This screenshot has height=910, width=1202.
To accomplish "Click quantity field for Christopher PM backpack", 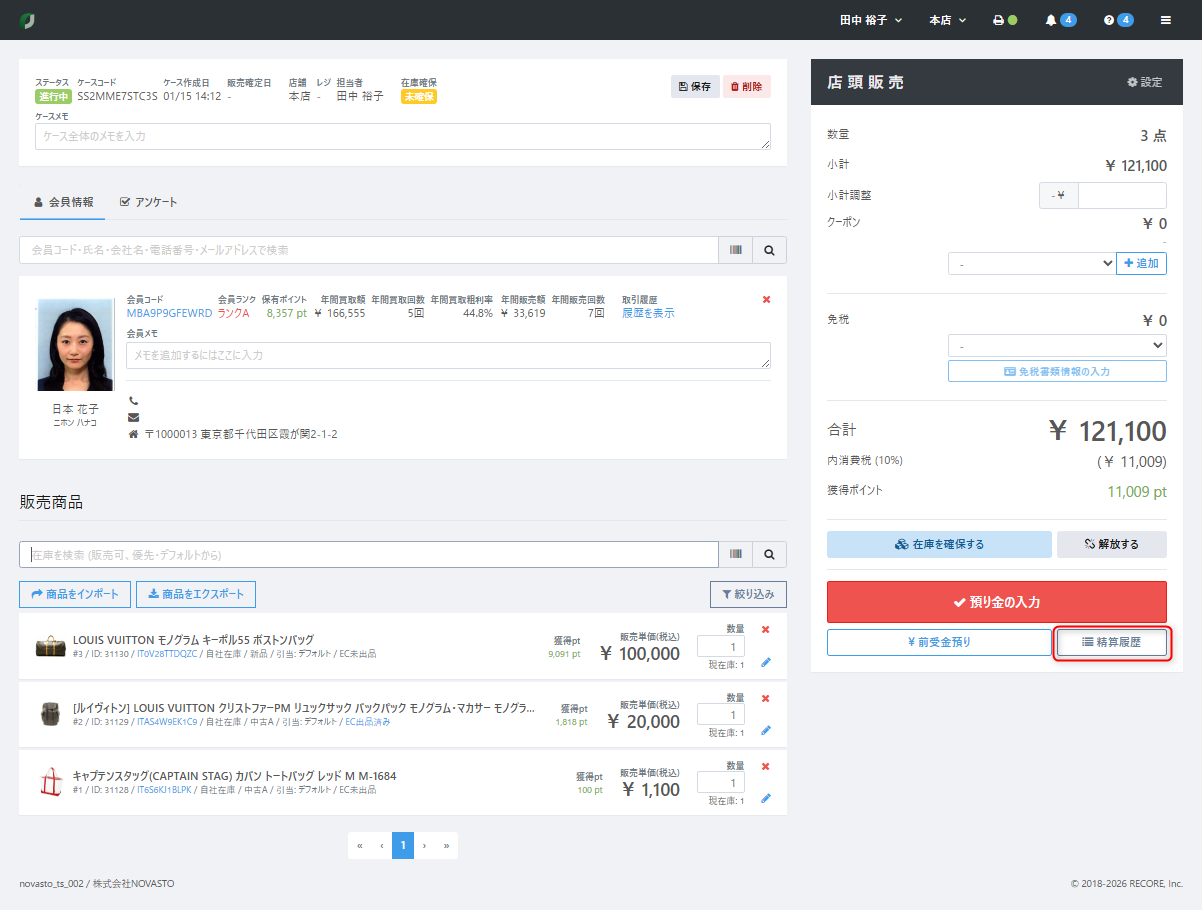I will tap(721, 714).
